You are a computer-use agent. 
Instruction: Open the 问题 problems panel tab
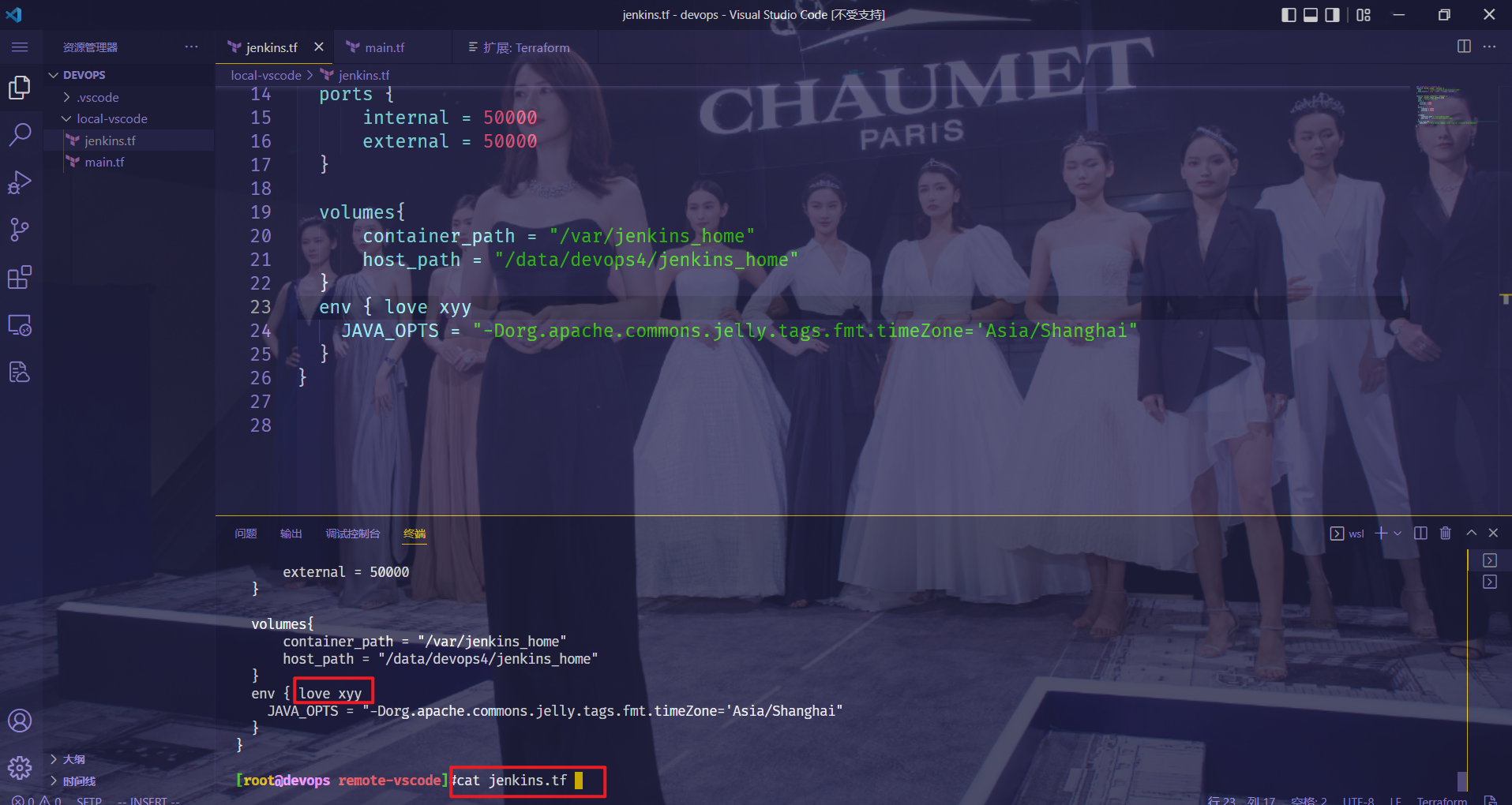[x=246, y=534]
